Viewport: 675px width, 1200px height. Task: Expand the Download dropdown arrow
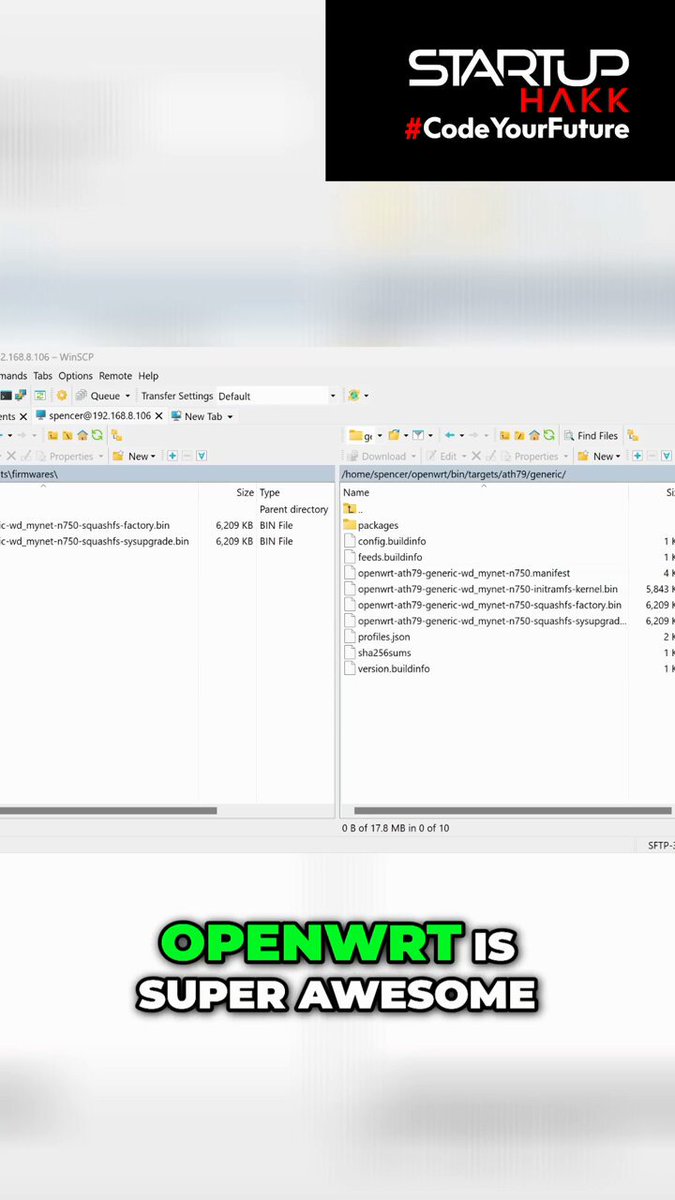(x=414, y=456)
